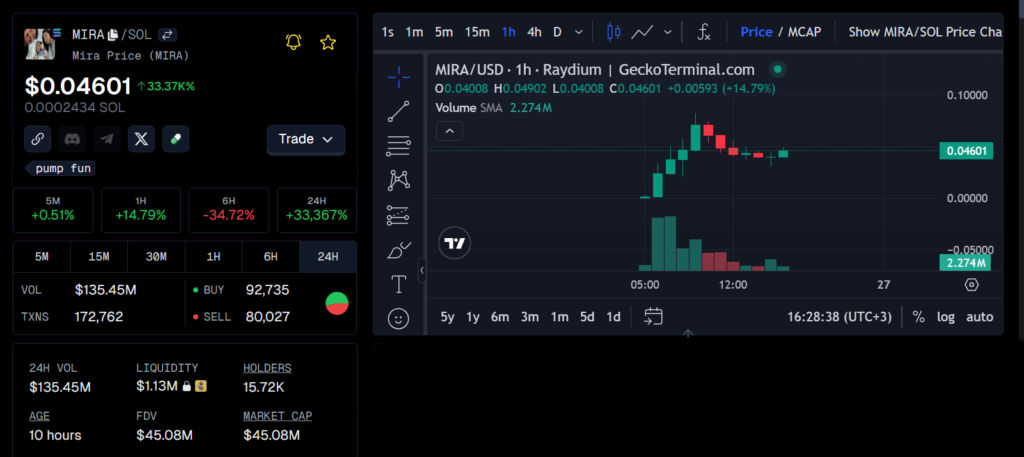The image size is (1024, 457).
Task: Set a price alert bell
Action: 294,42
